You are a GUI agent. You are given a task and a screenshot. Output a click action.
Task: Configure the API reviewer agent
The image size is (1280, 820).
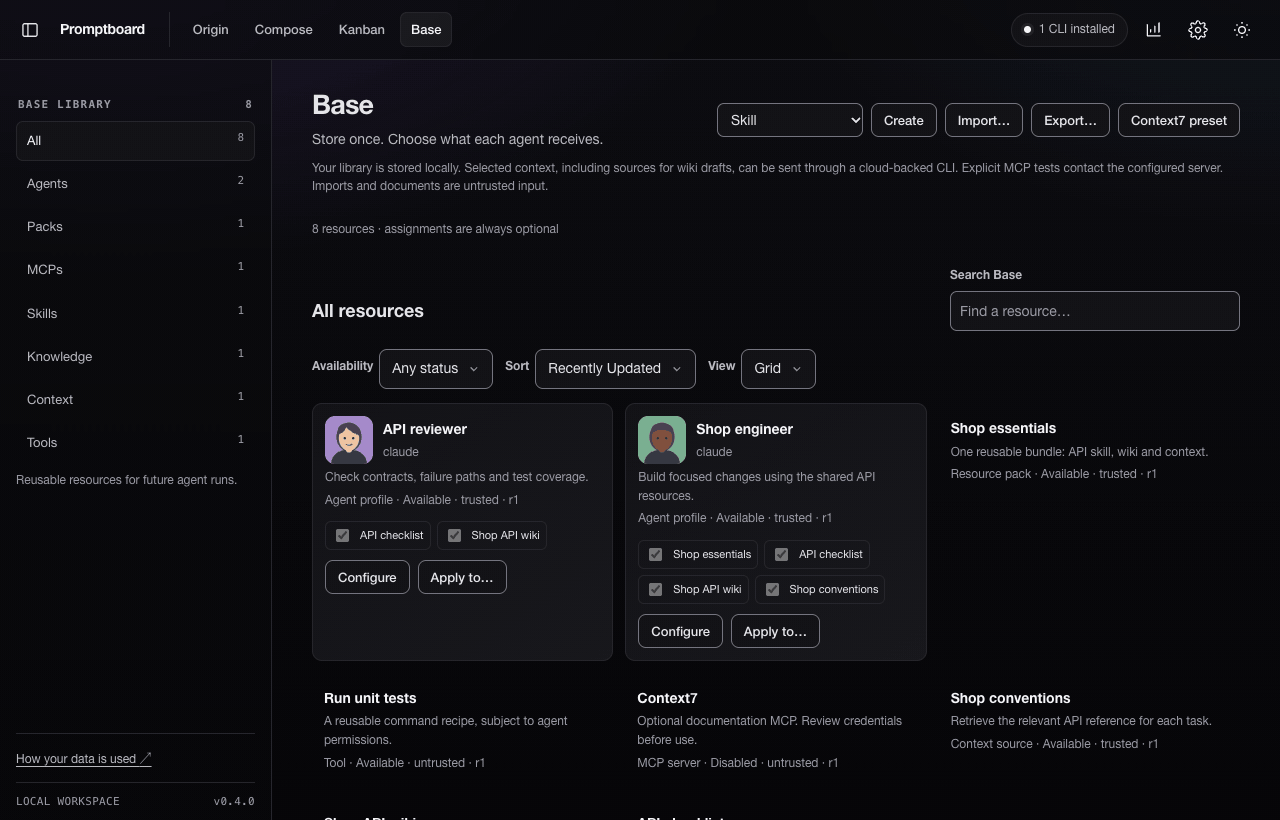367,578
